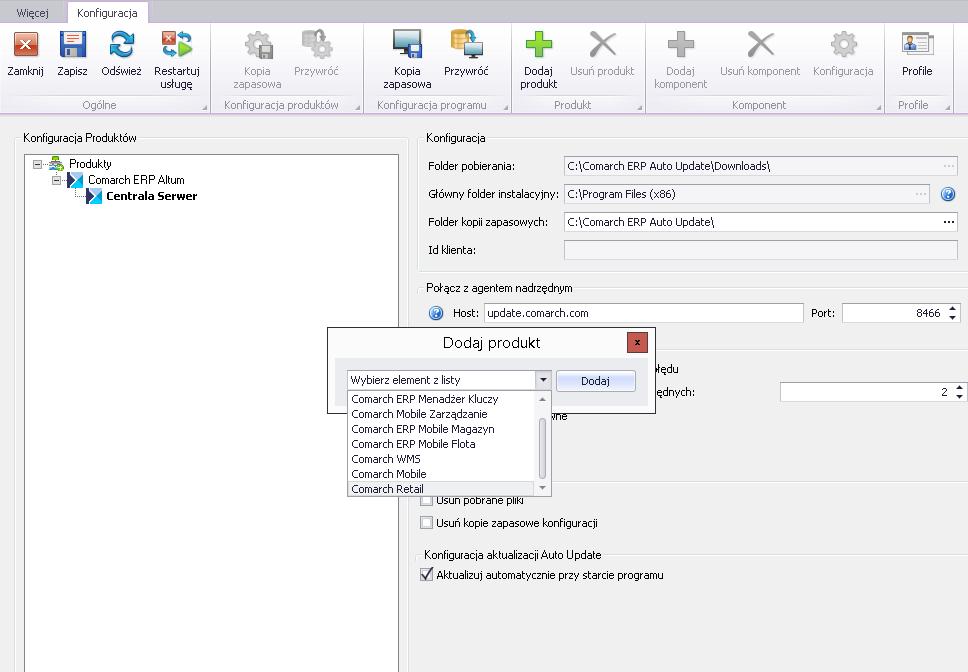
Task: Decrease the value 2 spinner down arrow
Action: (959, 396)
